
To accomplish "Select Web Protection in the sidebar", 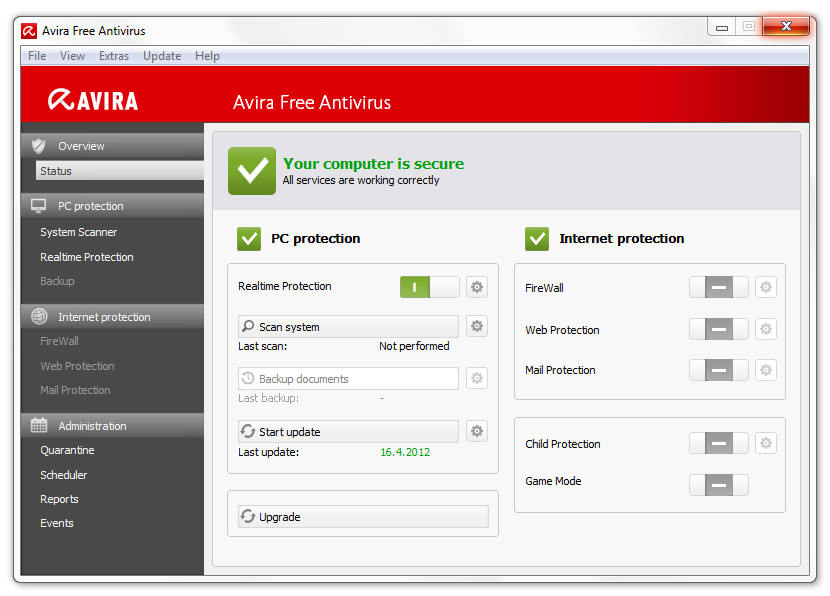I will pyautogui.click(x=77, y=366).
